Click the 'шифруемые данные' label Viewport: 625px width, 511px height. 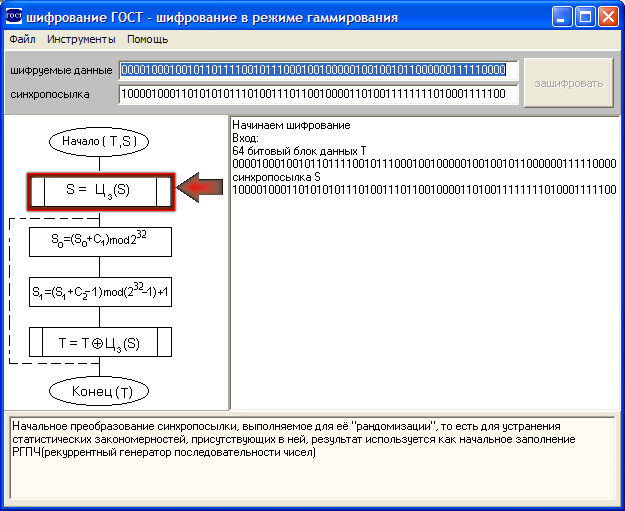click(61, 71)
